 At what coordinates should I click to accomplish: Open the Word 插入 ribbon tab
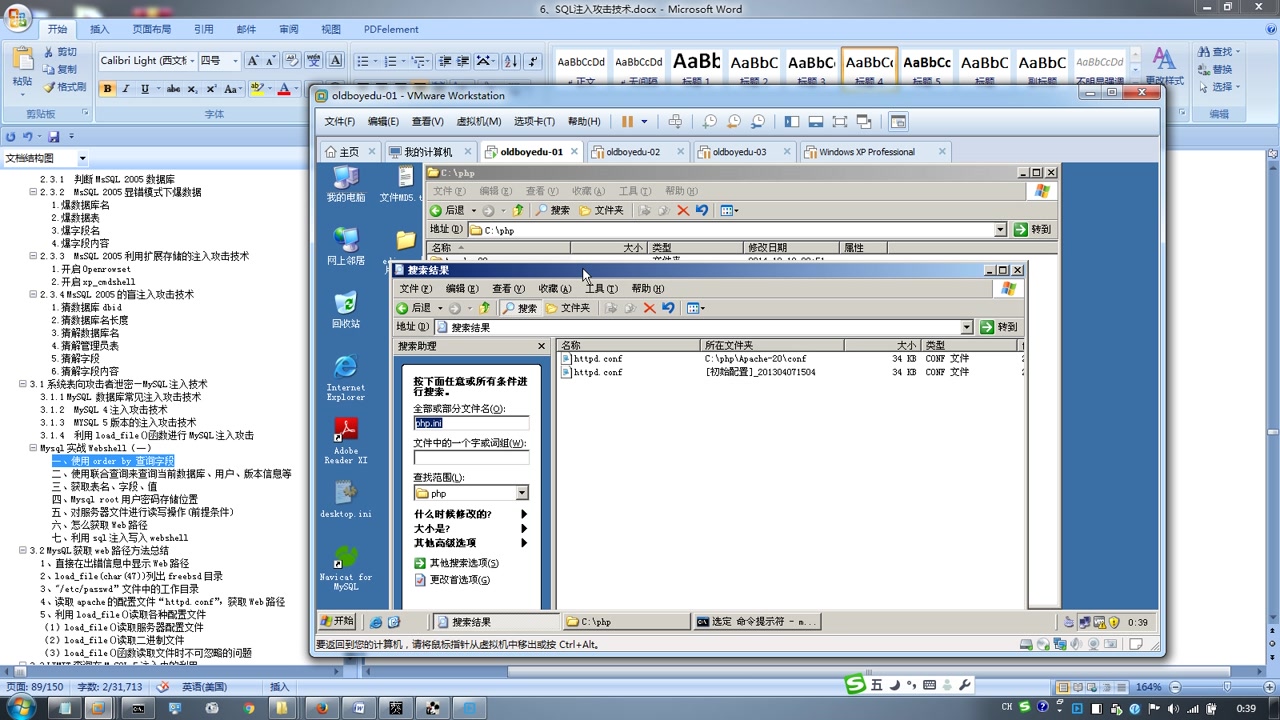click(x=100, y=29)
